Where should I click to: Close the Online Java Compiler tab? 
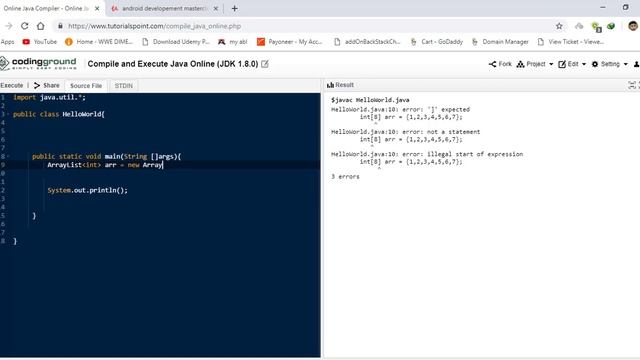click(97, 8)
